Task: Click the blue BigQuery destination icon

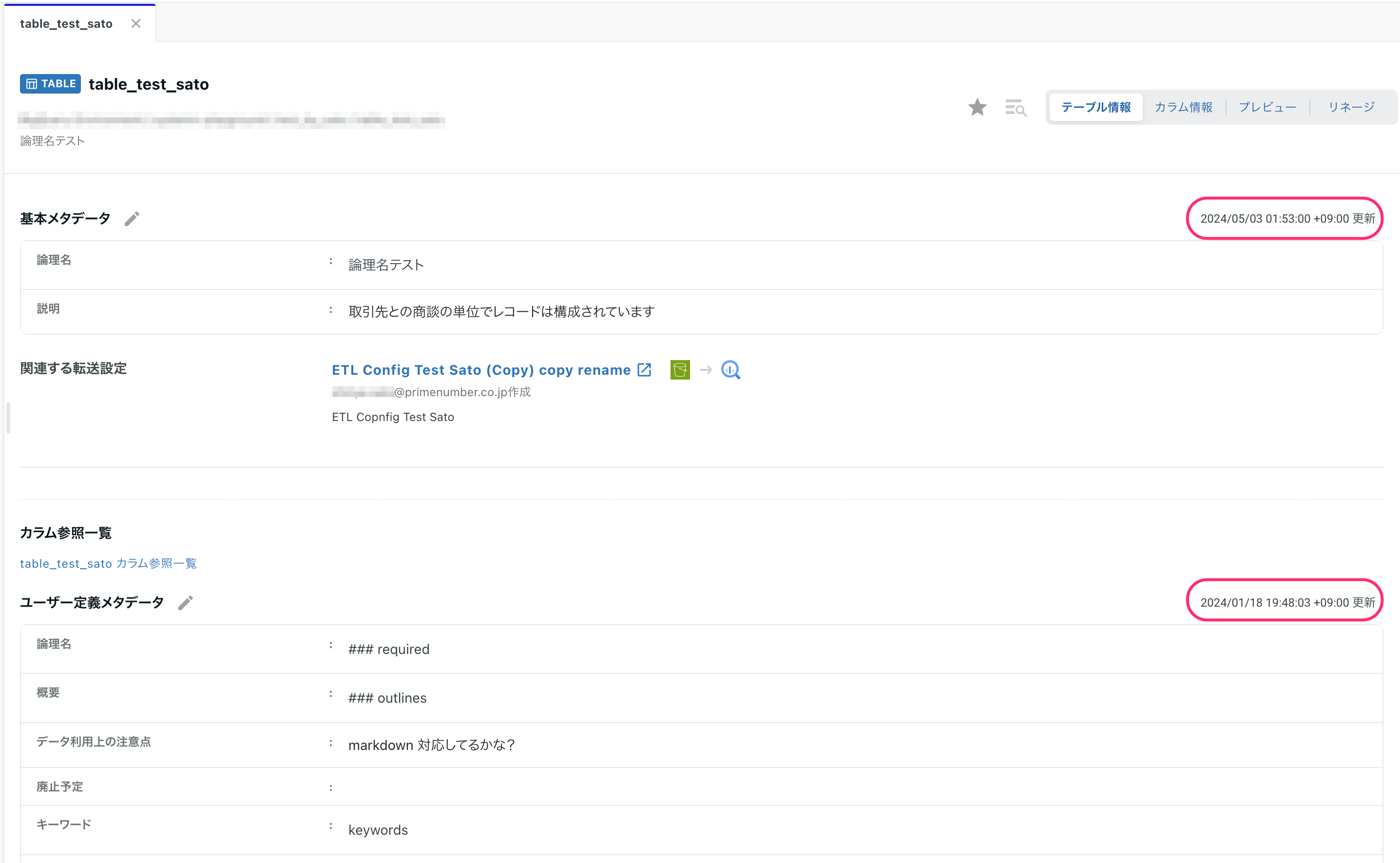Action: coord(730,370)
